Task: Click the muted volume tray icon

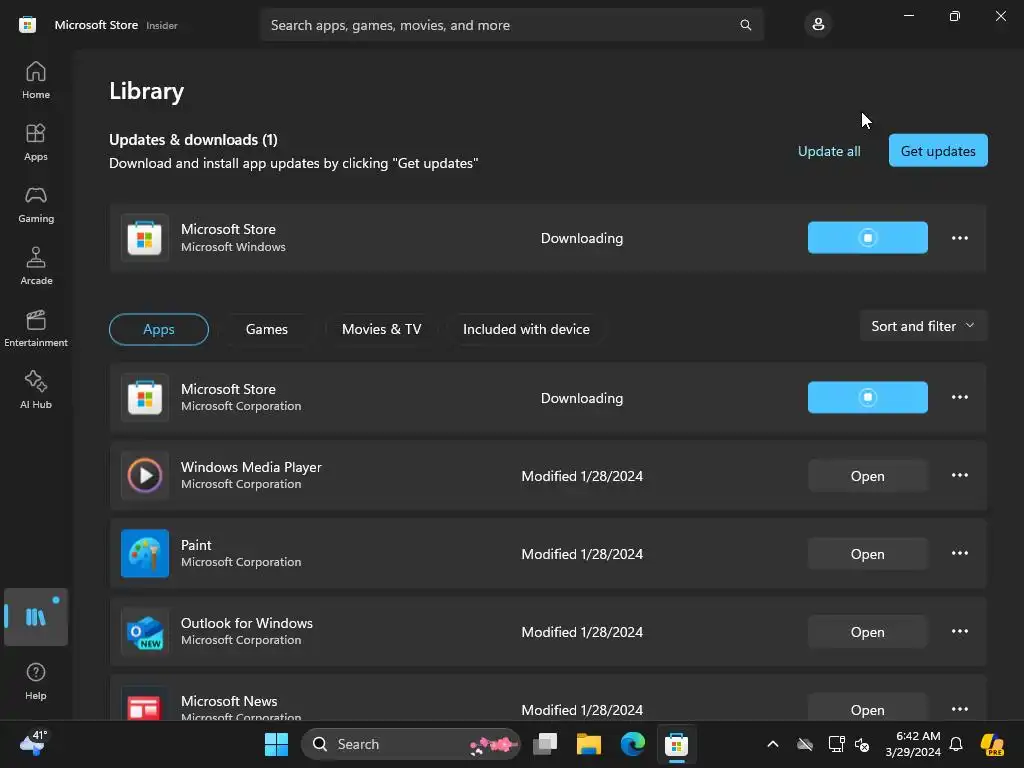Action: 862,744
